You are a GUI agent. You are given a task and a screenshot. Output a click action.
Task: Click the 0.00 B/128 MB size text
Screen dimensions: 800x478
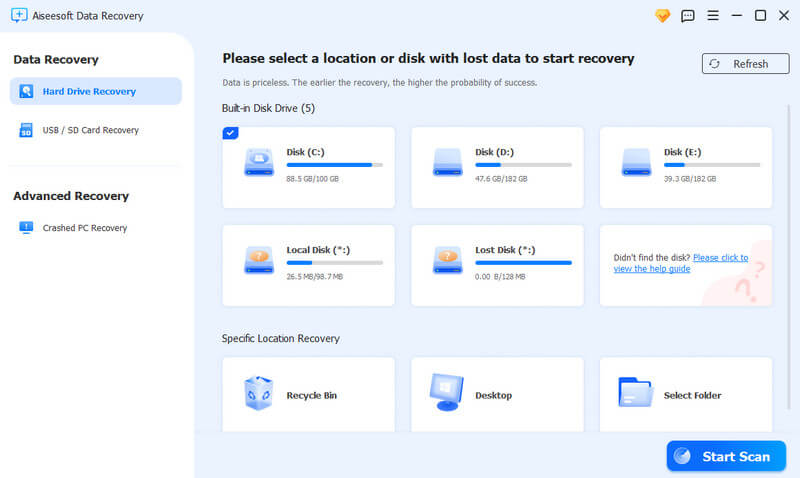[x=500, y=276]
